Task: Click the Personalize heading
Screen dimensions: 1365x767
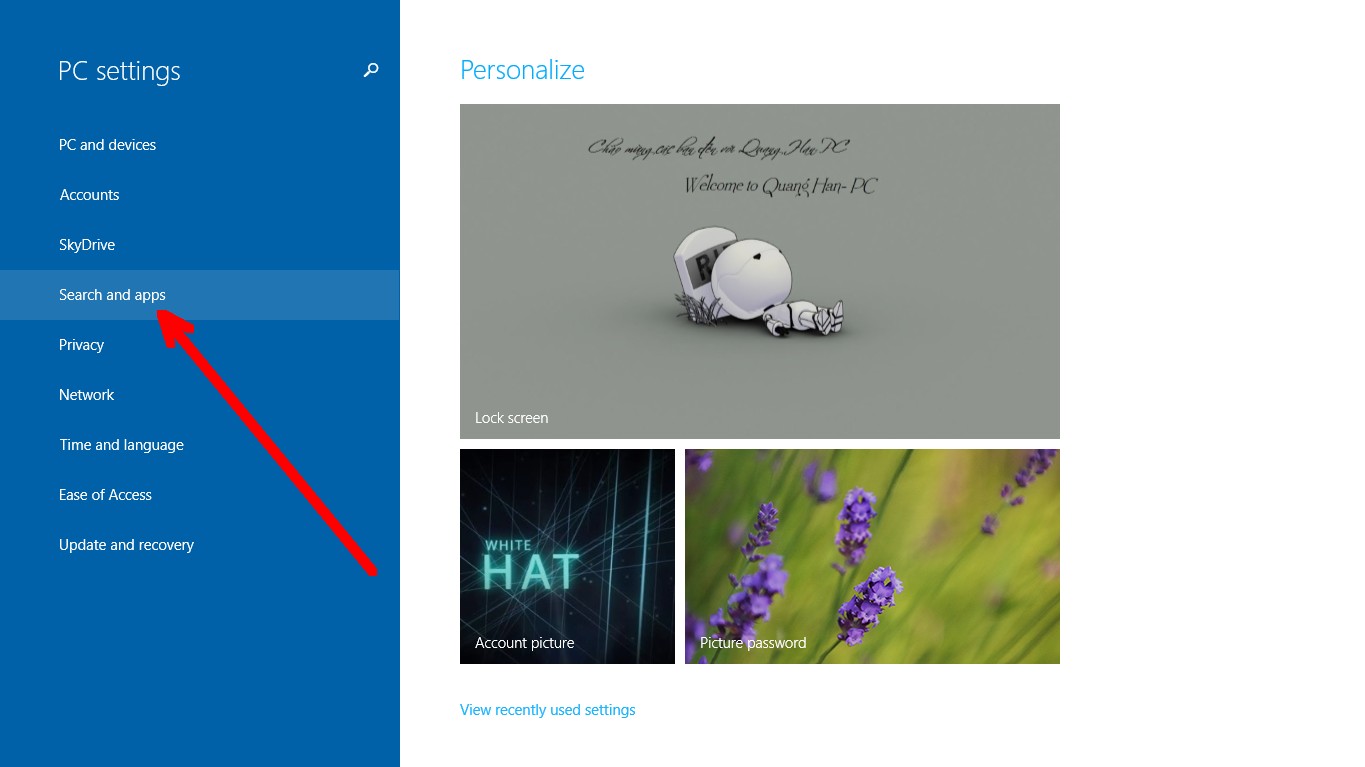Action: click(522, 70)
